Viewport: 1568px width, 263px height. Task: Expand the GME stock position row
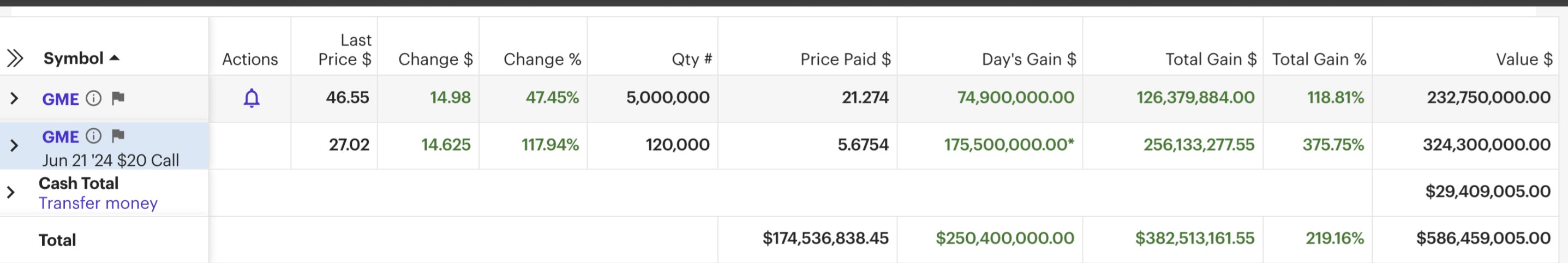(14, 98)
